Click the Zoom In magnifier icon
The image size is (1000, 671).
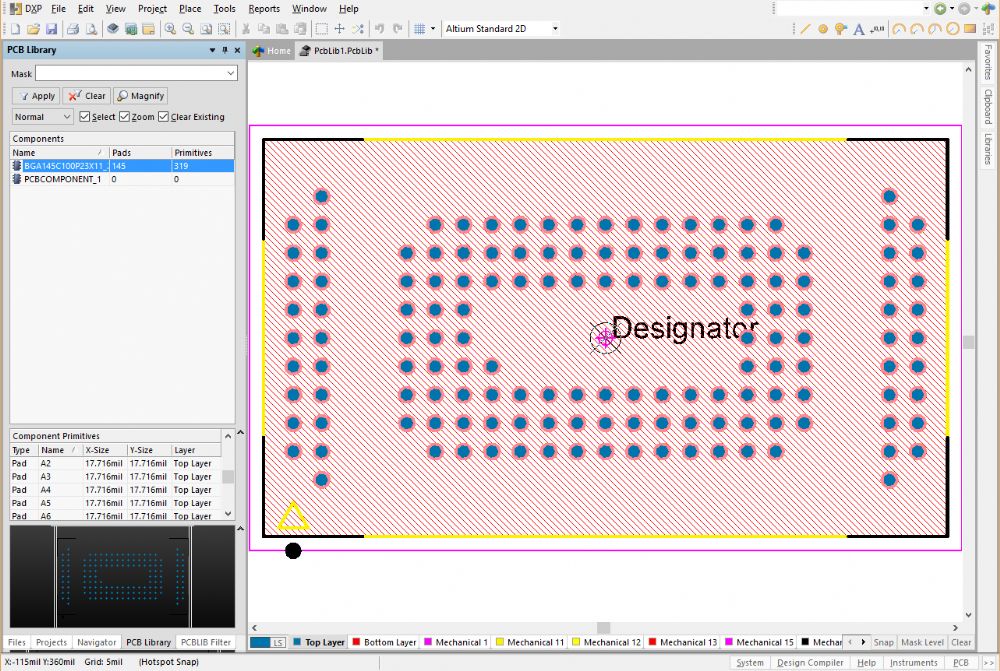[170, 29]
